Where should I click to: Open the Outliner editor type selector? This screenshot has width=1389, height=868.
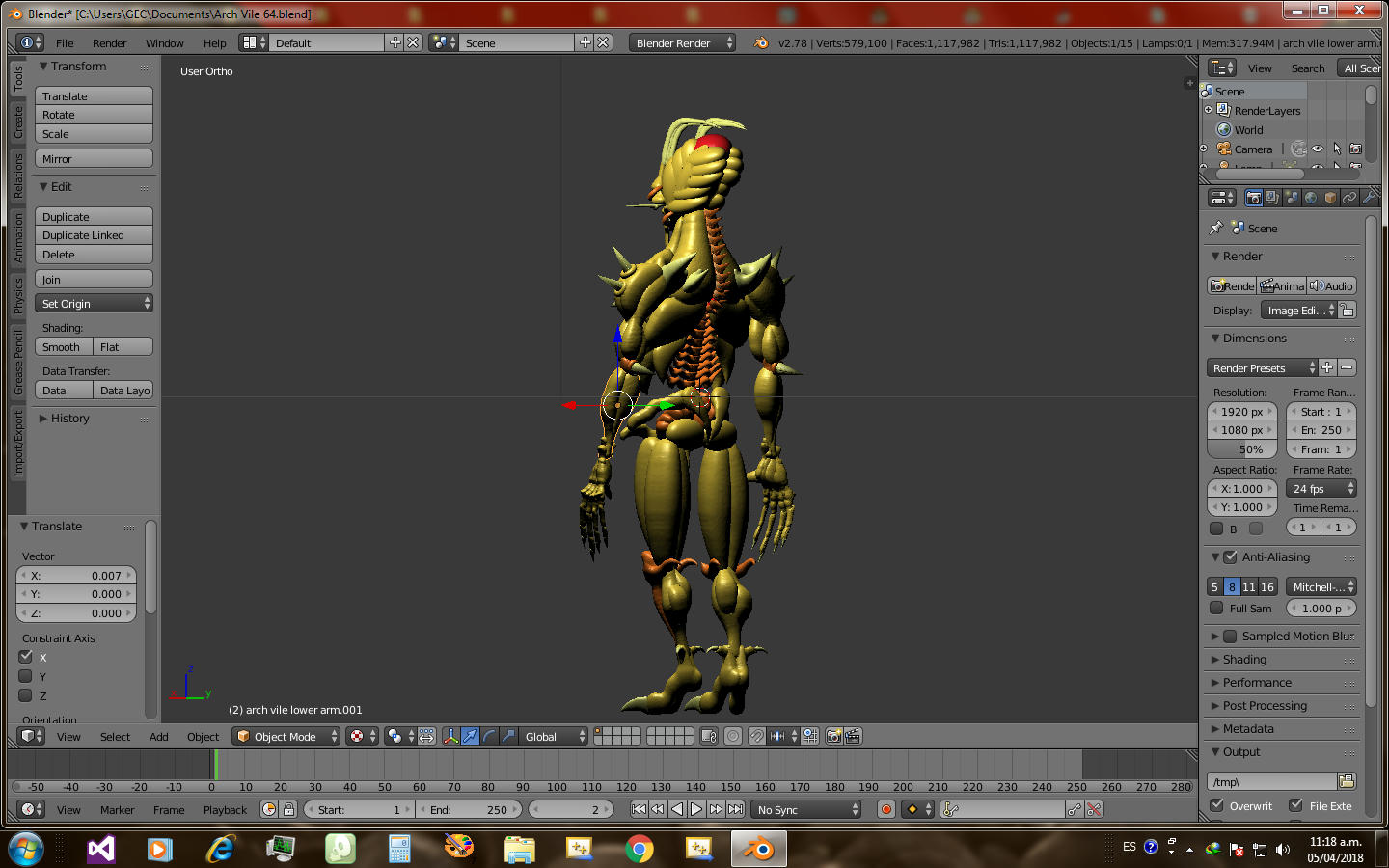click(1223, 68)
